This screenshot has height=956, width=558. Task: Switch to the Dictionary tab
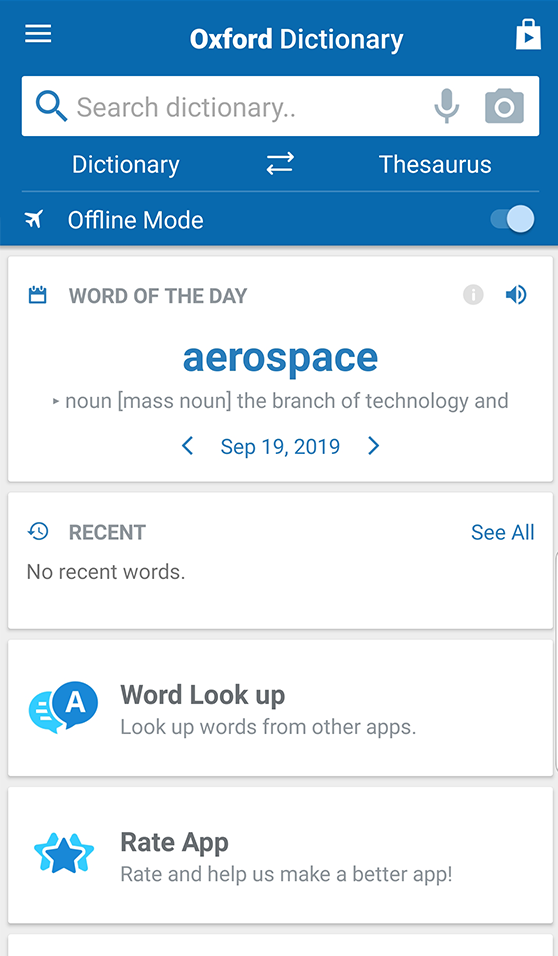click(x=126, y=165)
